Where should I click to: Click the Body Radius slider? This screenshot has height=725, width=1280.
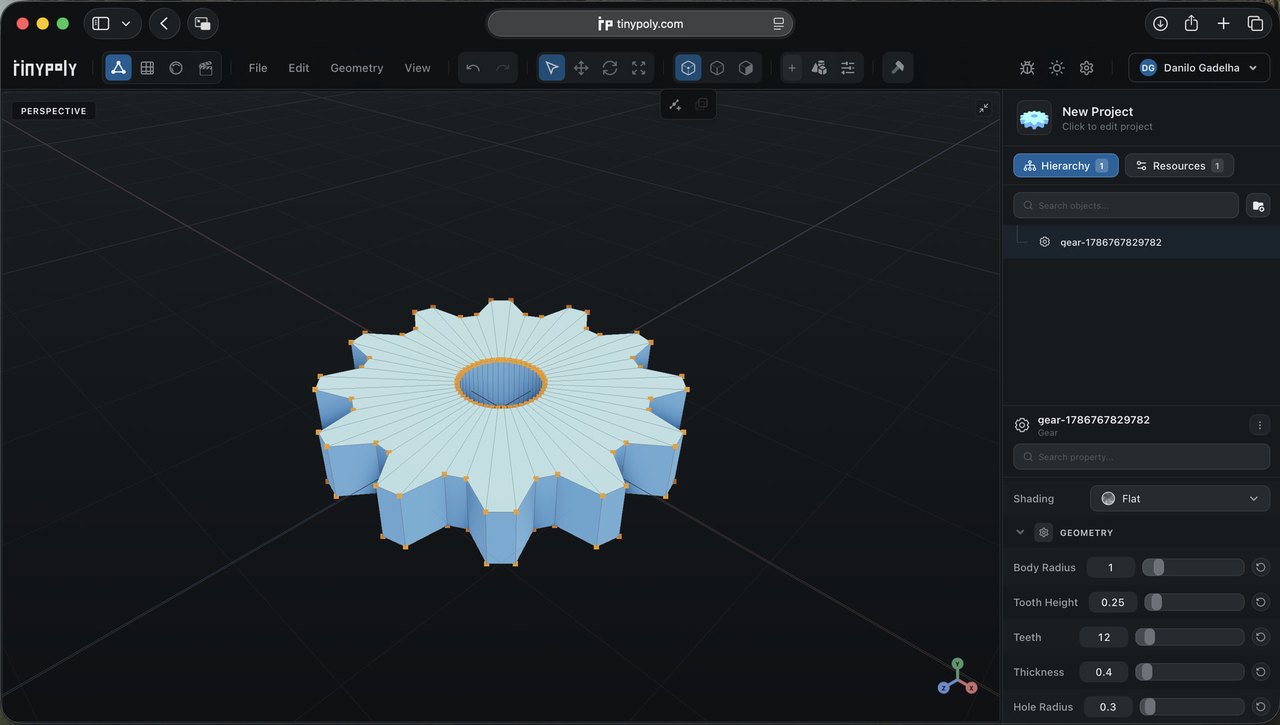[x=1193, y=567]
